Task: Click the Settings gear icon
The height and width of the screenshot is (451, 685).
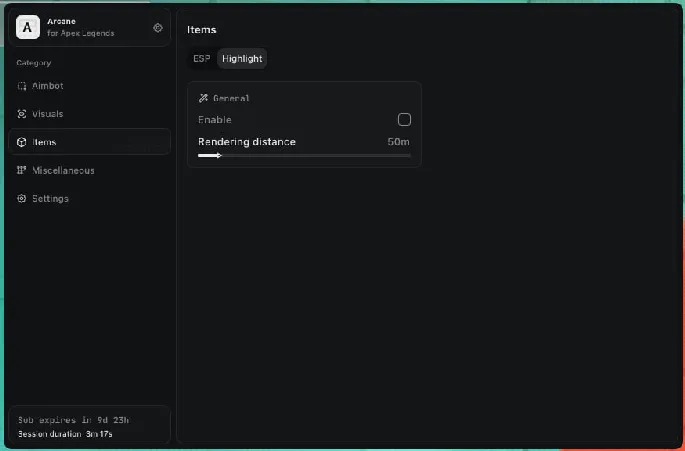Action: (x=22, y=198)
